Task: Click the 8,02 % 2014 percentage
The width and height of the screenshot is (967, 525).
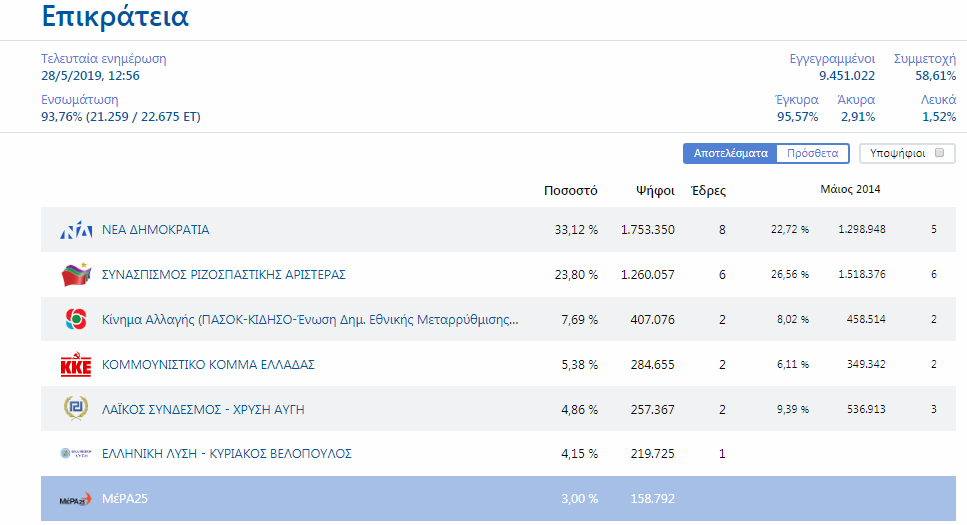Action: [792, 320]
